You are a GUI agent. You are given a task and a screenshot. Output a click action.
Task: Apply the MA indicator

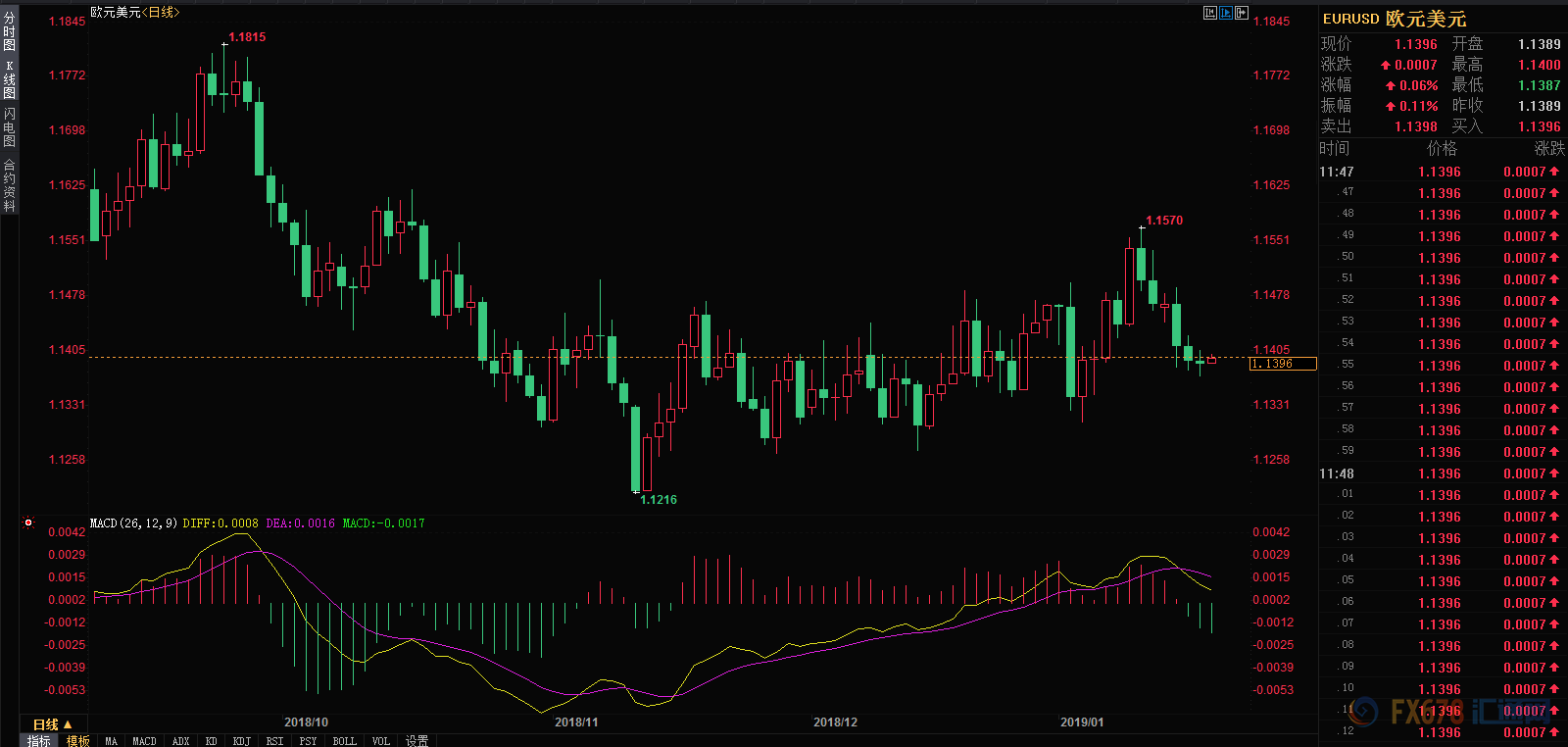112,741
